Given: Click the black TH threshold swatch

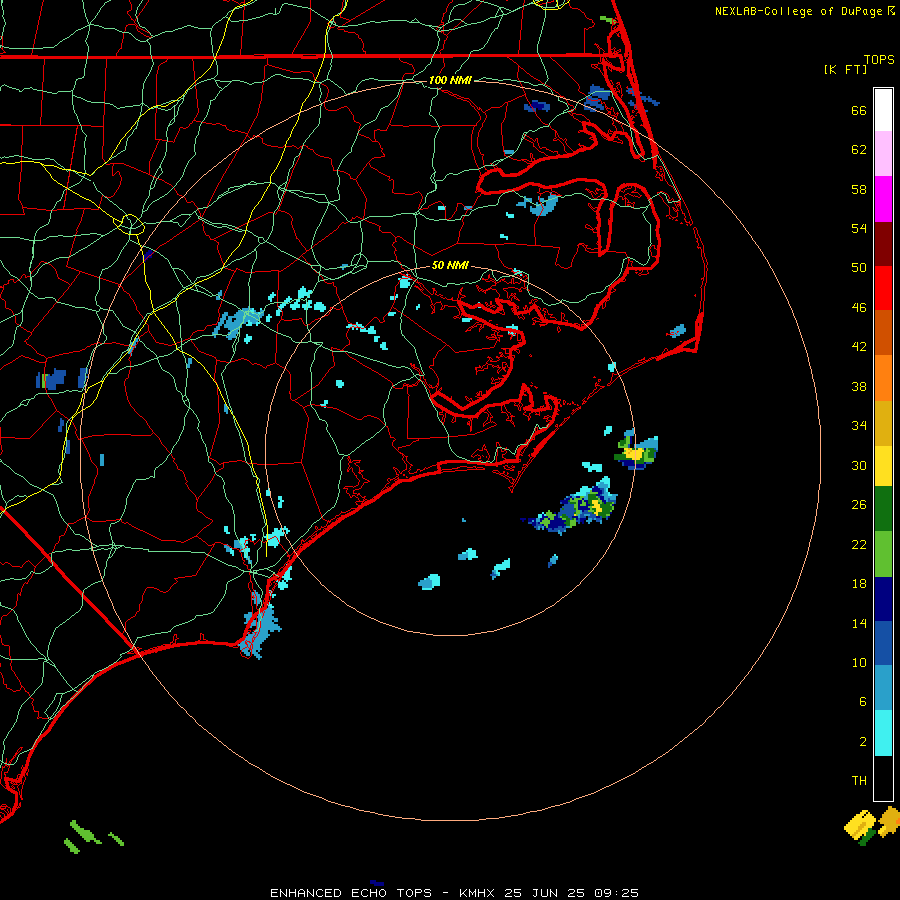Looking at the screenshot, I should [x=883, y=778].
